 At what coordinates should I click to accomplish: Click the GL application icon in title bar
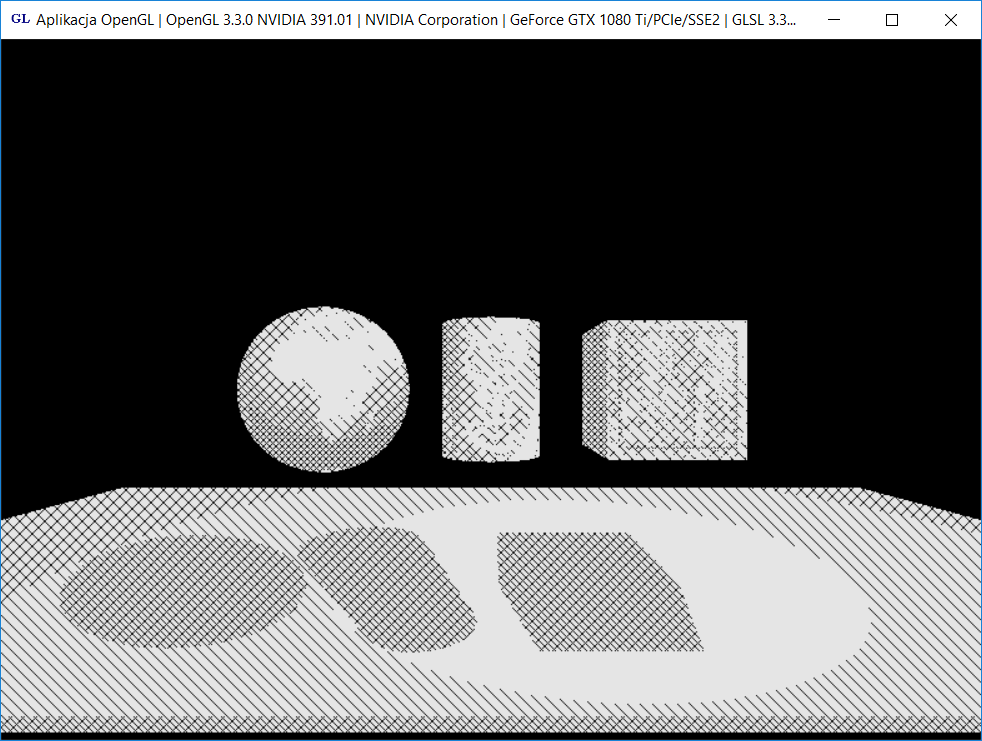20,19
